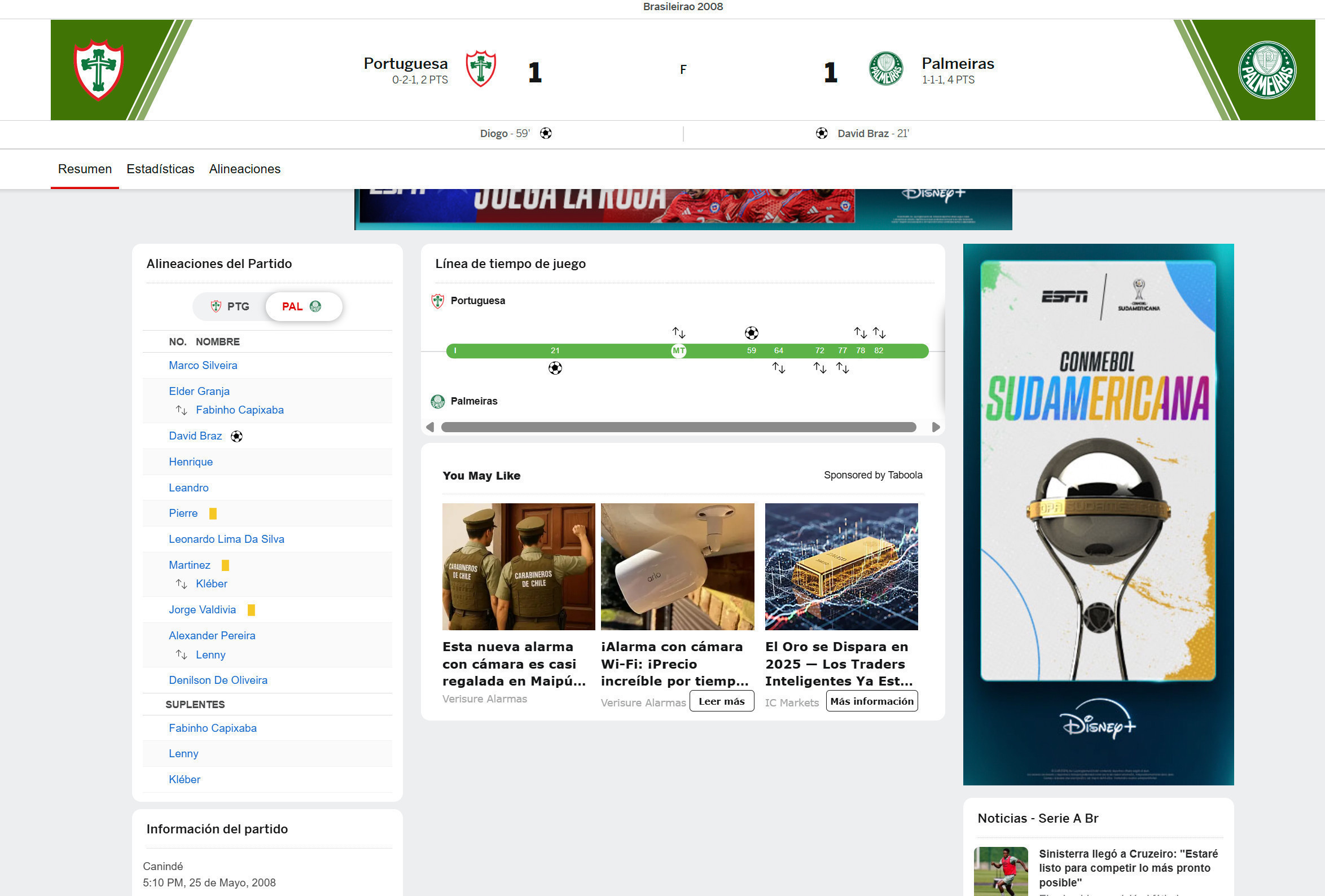1325x896 pixels.
Task: Click the large Portuguesa crest in the left banner
Action: click(99, 69)
